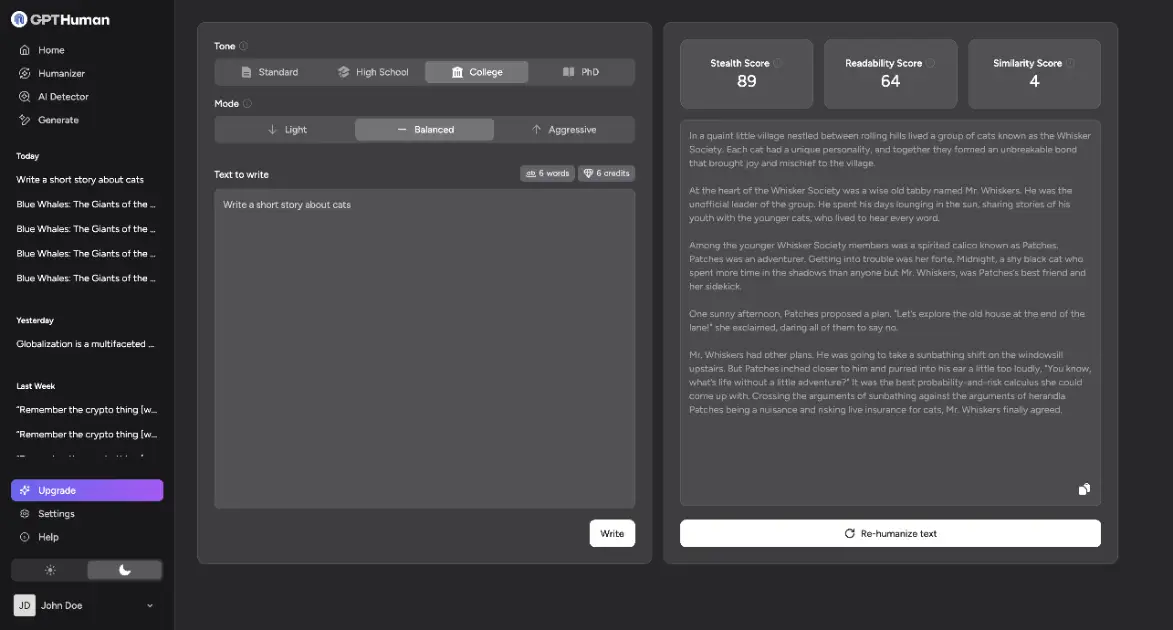Expand the John Doe account menu
Image resolution: width=1173 pixels, height=630 pixels.
pos(150,605)
